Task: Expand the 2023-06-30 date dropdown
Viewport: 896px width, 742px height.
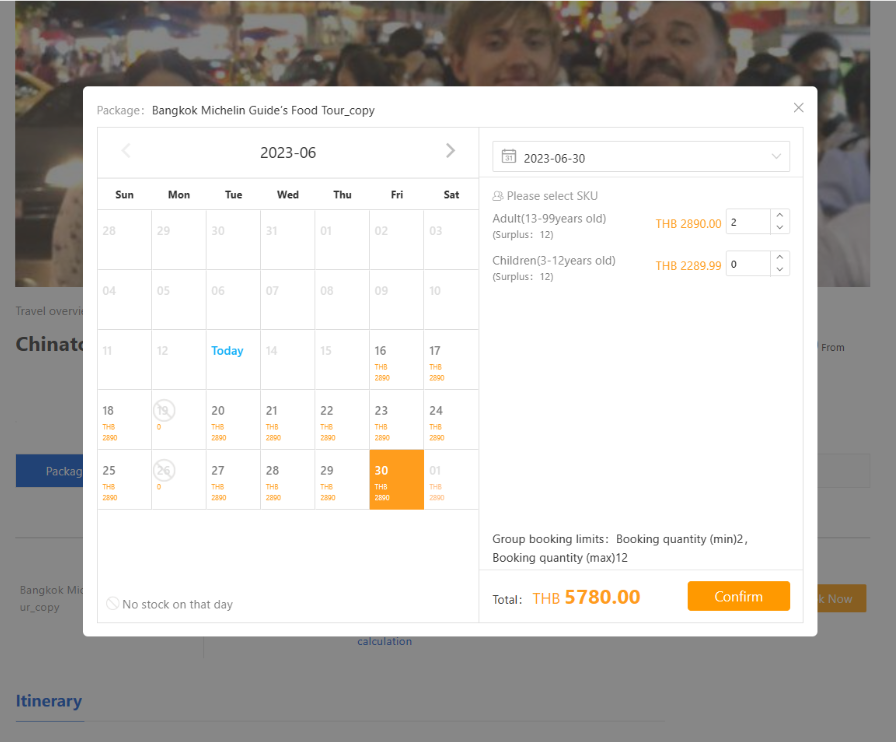Action: tap(776, 157)
